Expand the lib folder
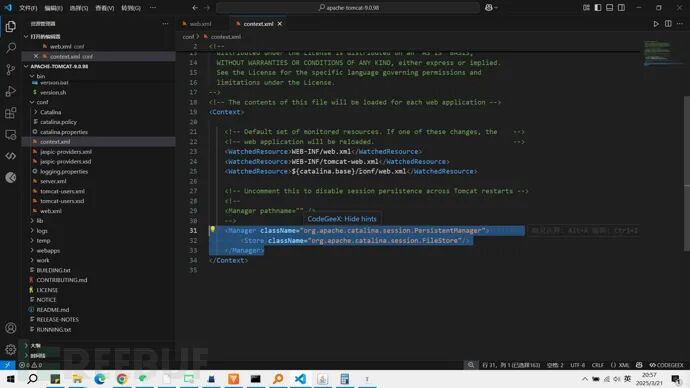Viewport: 690px width, 388px height. click(32, 221)
